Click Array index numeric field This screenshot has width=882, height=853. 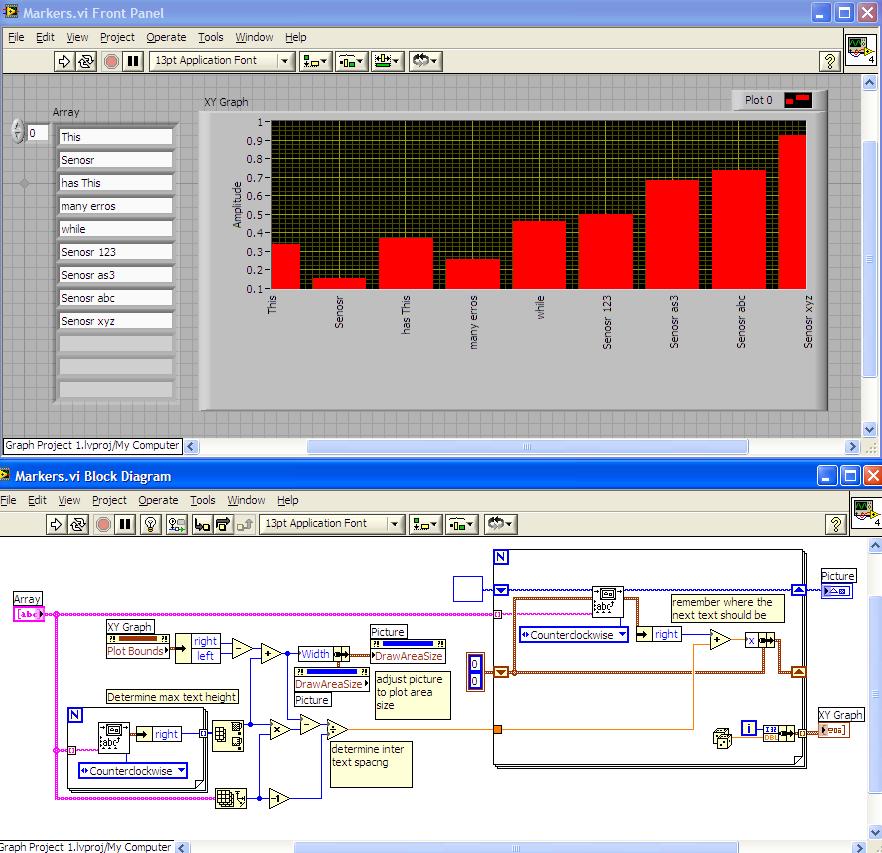tap(38, 133)
